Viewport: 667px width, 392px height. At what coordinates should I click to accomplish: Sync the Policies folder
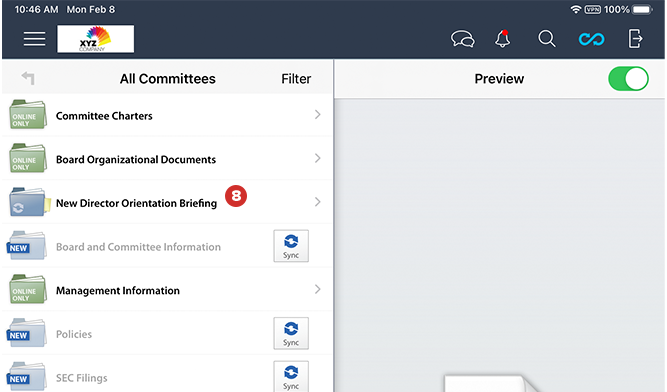coord(291,333)
